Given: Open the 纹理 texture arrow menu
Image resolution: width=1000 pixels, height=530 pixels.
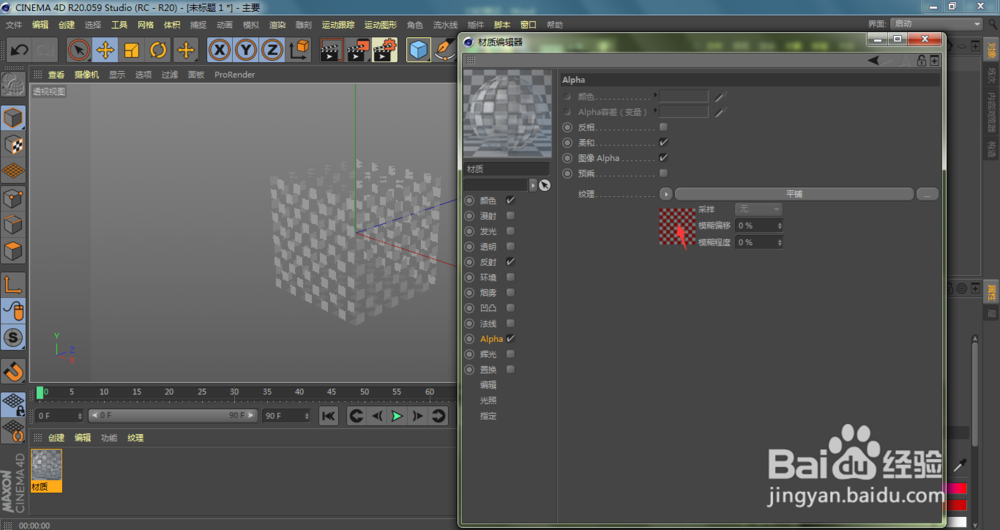Looking at the screenshot, I should 665,194.
